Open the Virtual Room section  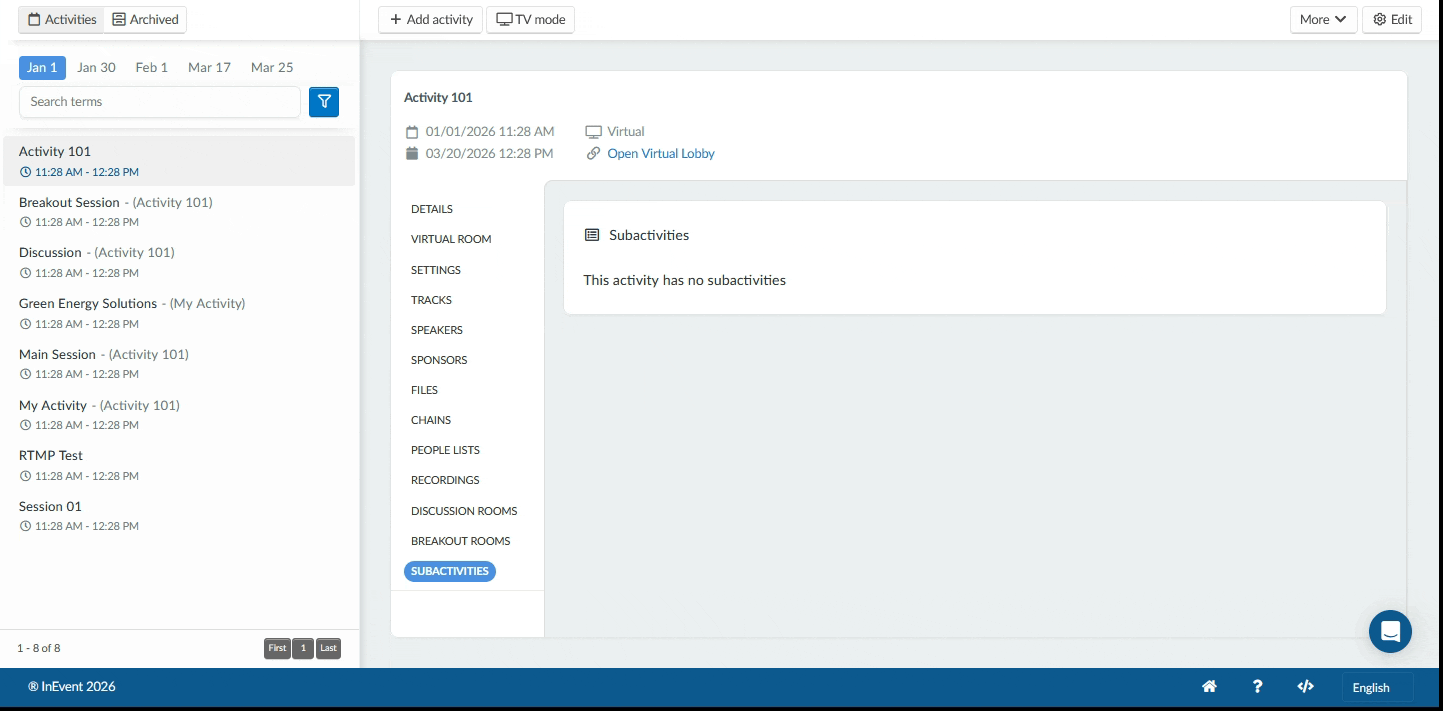(451, 240)
